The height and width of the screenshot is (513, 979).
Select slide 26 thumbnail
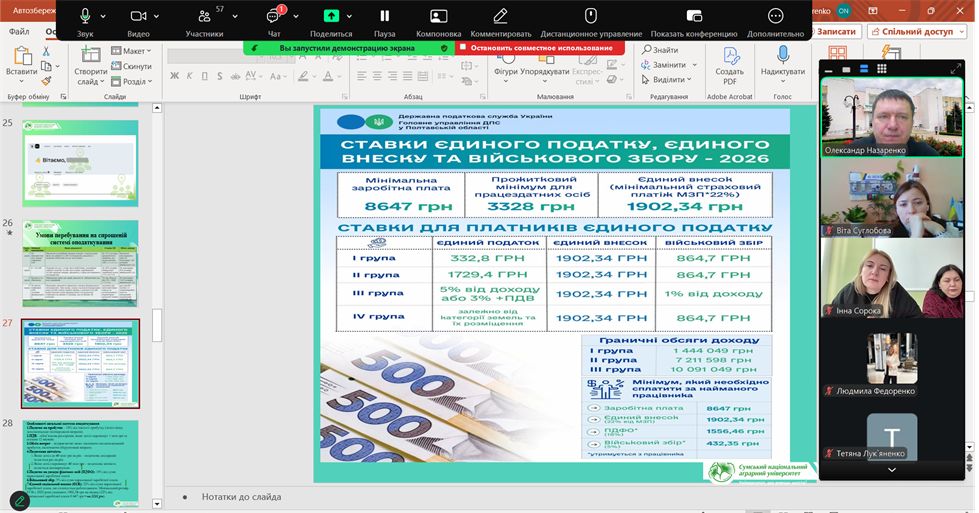click(80, 263)
